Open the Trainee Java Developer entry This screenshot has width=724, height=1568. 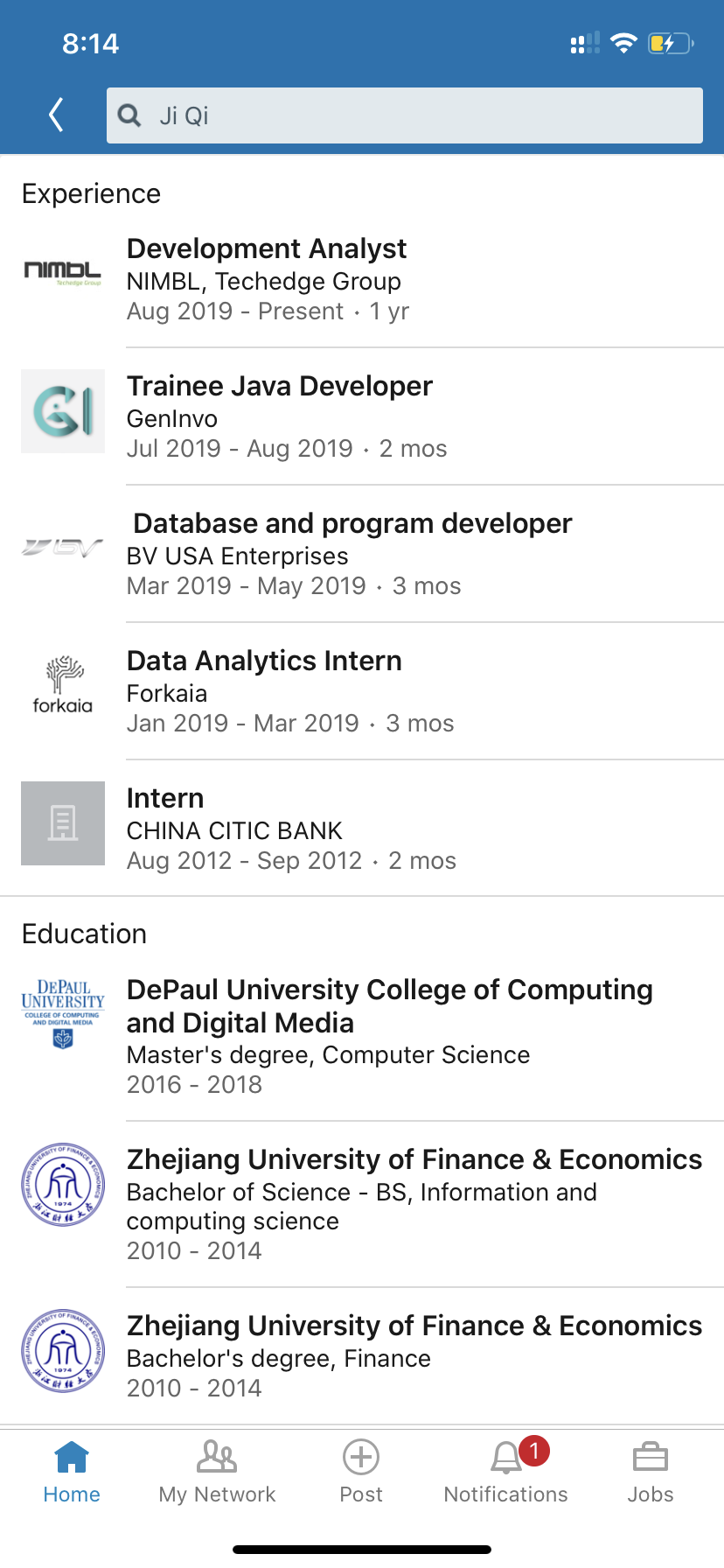pos(280,387)
